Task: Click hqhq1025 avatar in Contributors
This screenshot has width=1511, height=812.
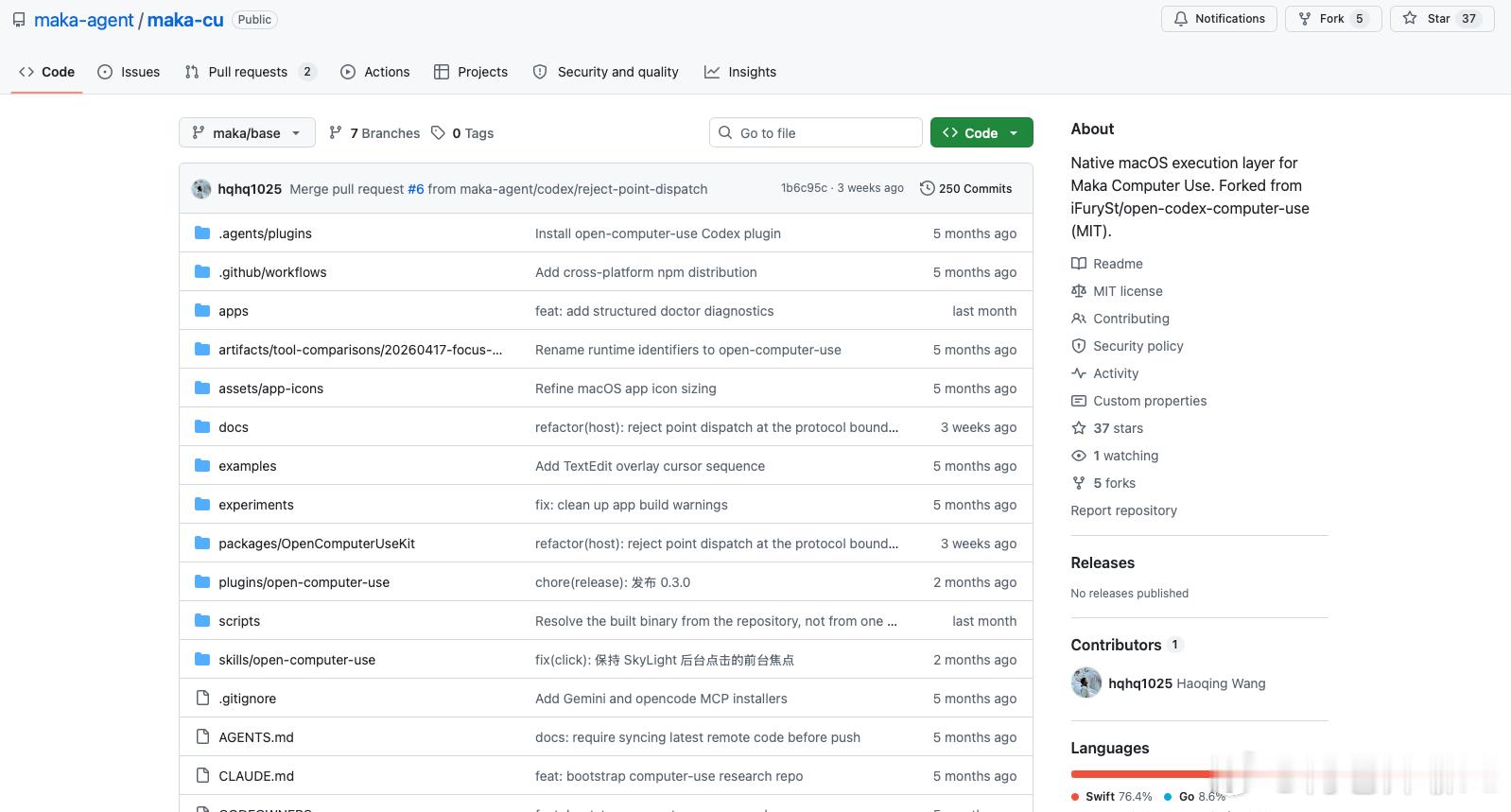Action: tap(1086, 682)
